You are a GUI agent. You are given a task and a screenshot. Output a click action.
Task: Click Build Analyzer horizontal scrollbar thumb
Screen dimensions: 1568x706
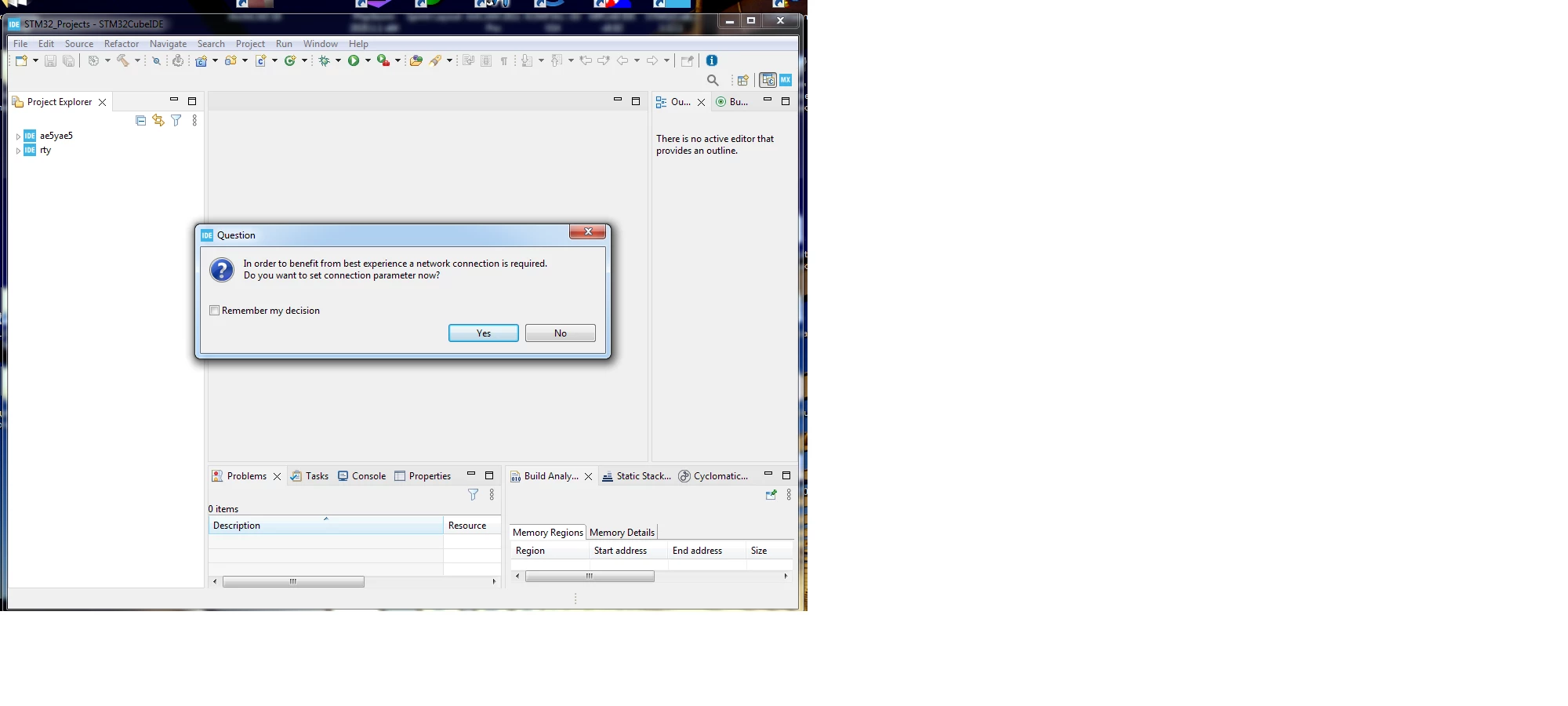(590, 576)
